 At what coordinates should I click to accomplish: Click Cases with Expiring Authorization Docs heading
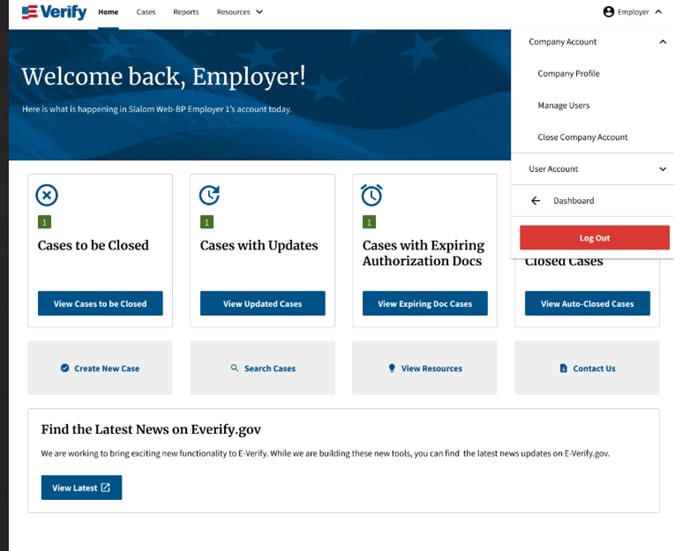(x=423, y=253)
